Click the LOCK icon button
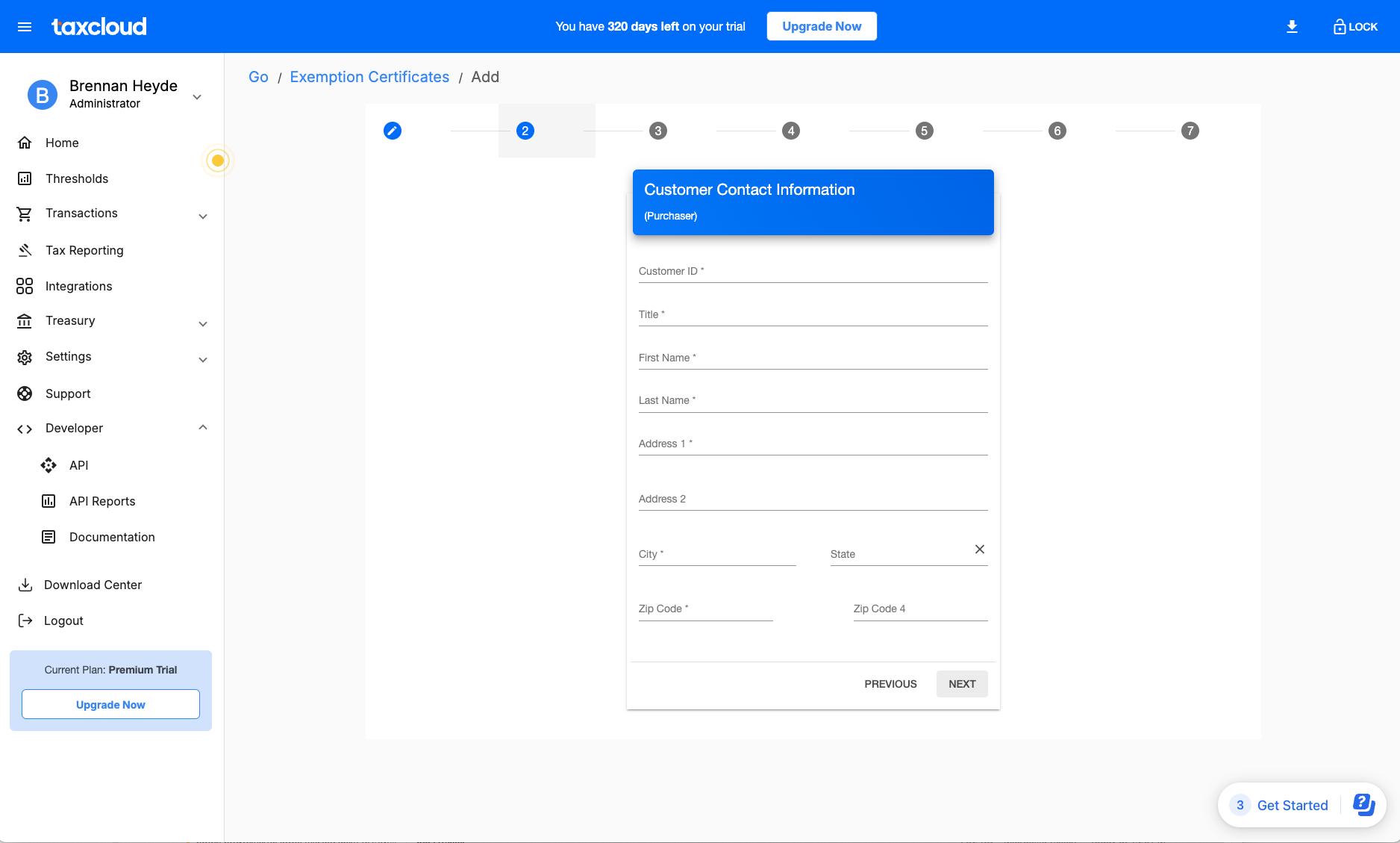The image size is (1400, 843). point(1355,27)
